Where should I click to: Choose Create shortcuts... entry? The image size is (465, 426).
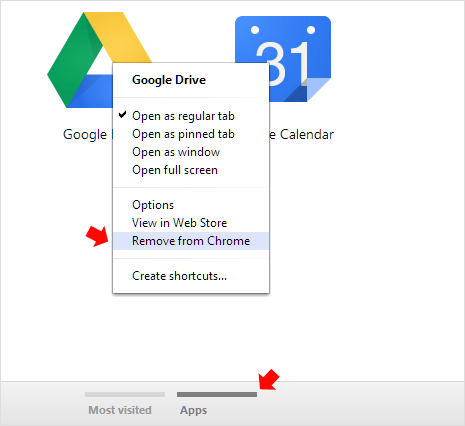click(191, 276)
